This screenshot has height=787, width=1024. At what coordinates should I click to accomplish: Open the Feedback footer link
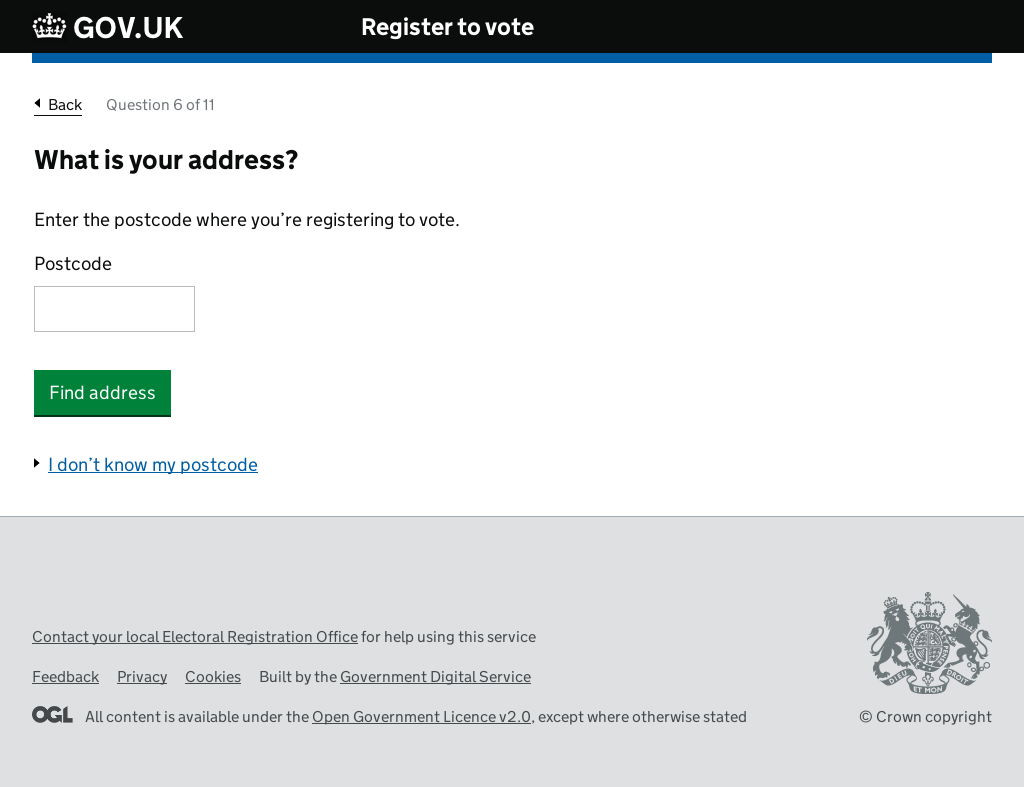tap(66, 677)
